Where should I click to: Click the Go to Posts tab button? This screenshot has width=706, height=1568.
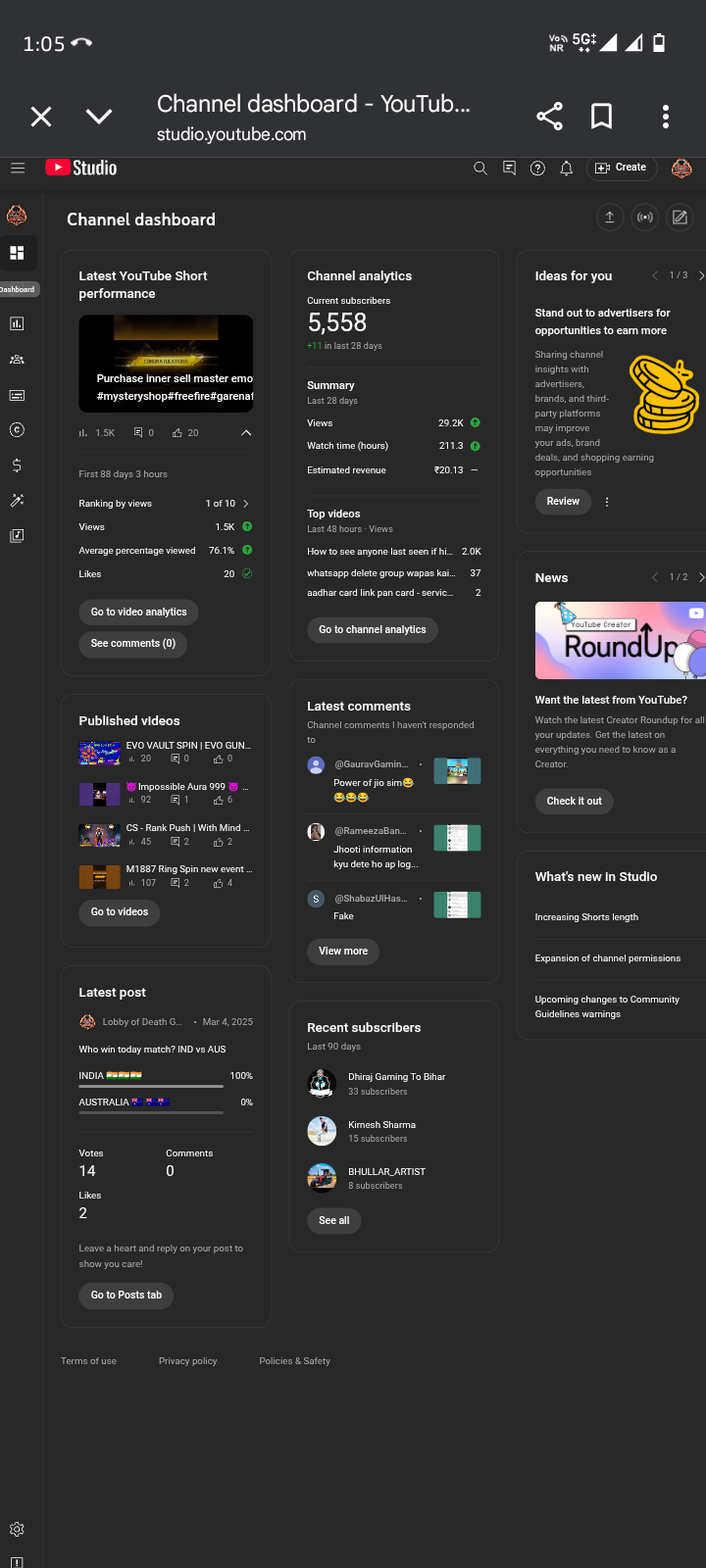point(126,1296)
